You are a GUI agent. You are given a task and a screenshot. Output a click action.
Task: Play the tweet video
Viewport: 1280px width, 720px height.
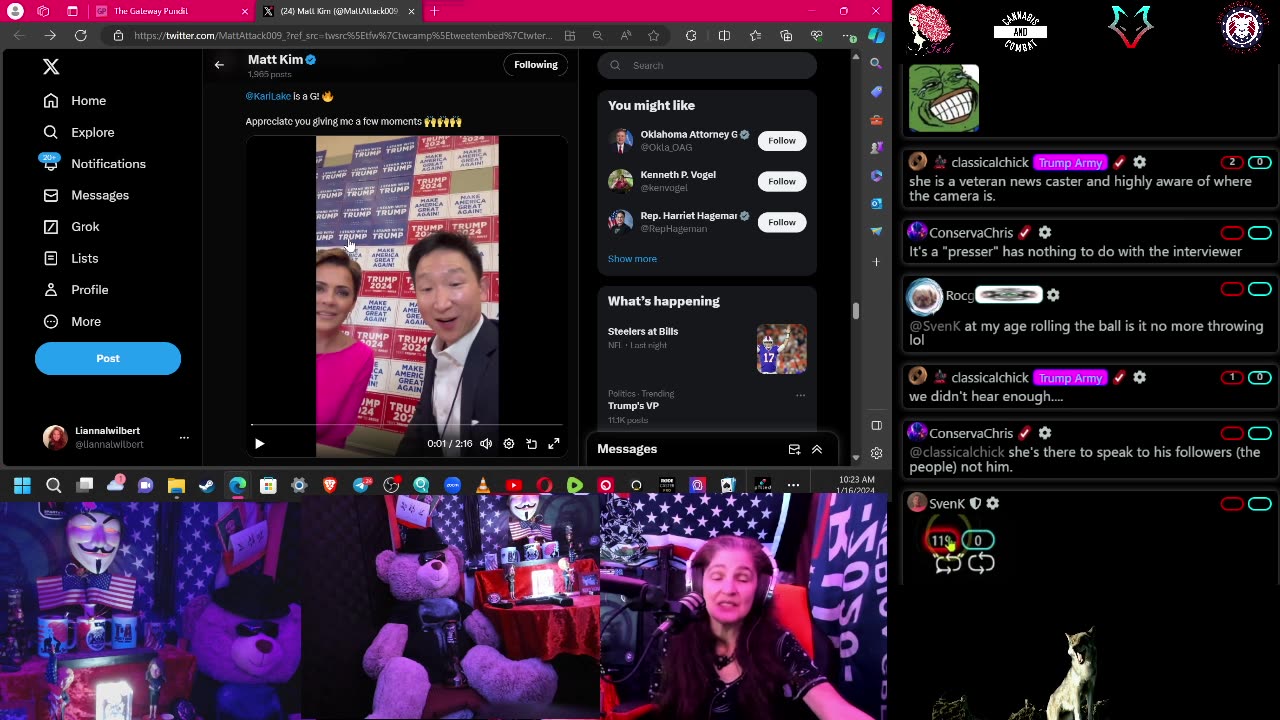click(x=259, y=444)
